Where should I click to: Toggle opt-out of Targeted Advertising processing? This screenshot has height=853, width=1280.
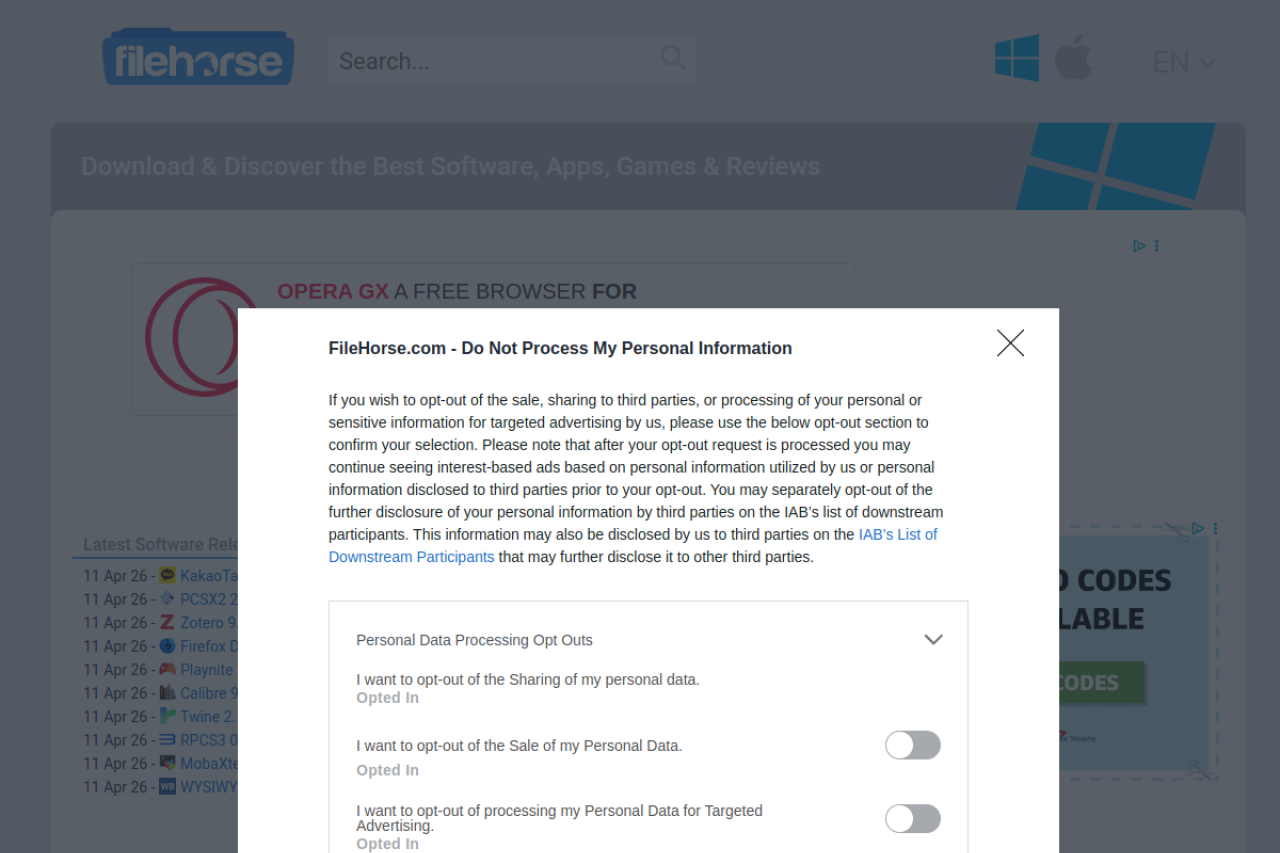coord(912,818)
